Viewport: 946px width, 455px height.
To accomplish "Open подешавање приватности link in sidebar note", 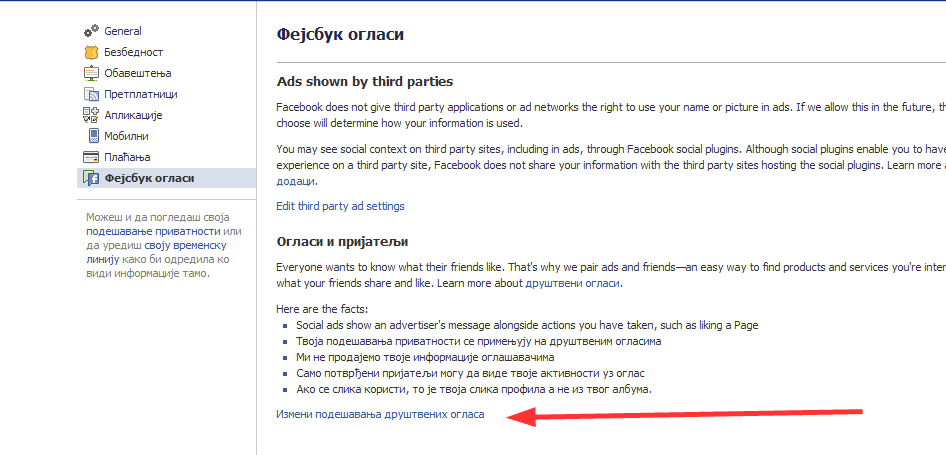I will pos(153,232).
